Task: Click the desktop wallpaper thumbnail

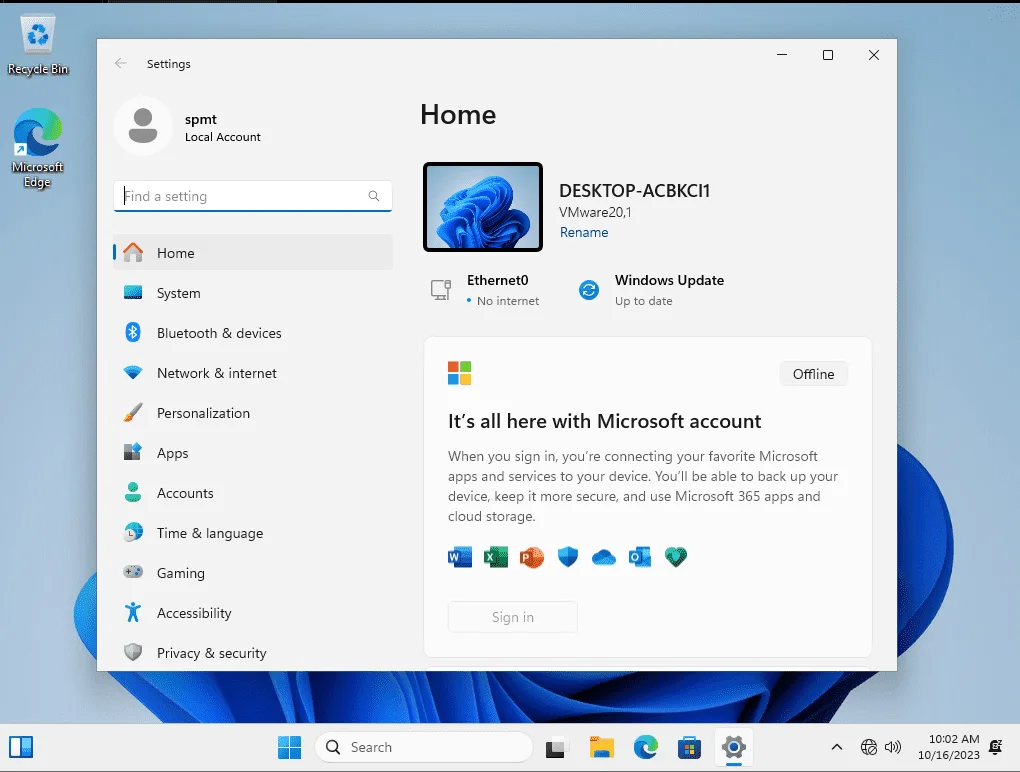Action: click(x=483, y=207)
